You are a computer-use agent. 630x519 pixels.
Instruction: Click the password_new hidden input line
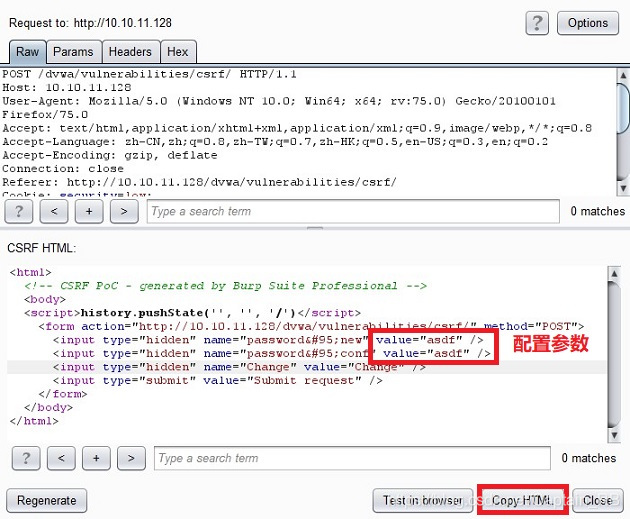pyautogui.click(x=268, y=340)
